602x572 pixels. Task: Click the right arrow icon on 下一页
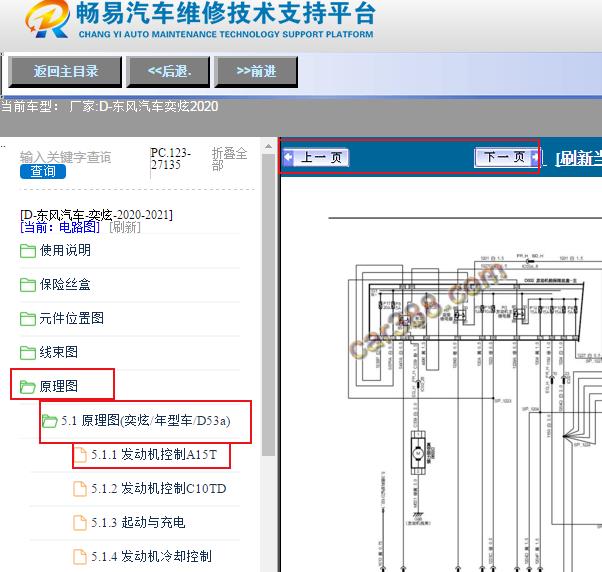point(534,157)
